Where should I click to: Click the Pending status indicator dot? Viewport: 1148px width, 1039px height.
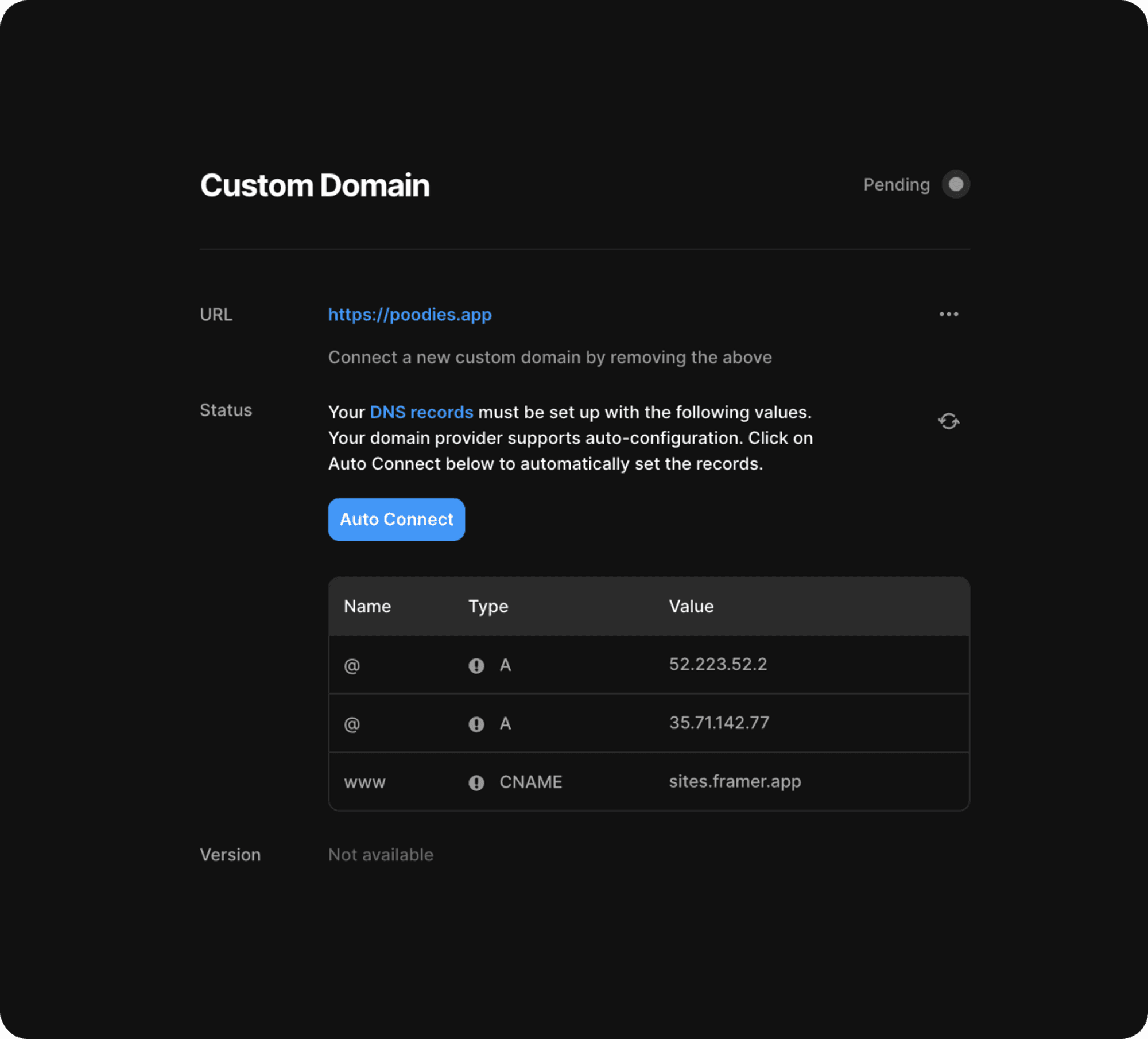(956, 184)
